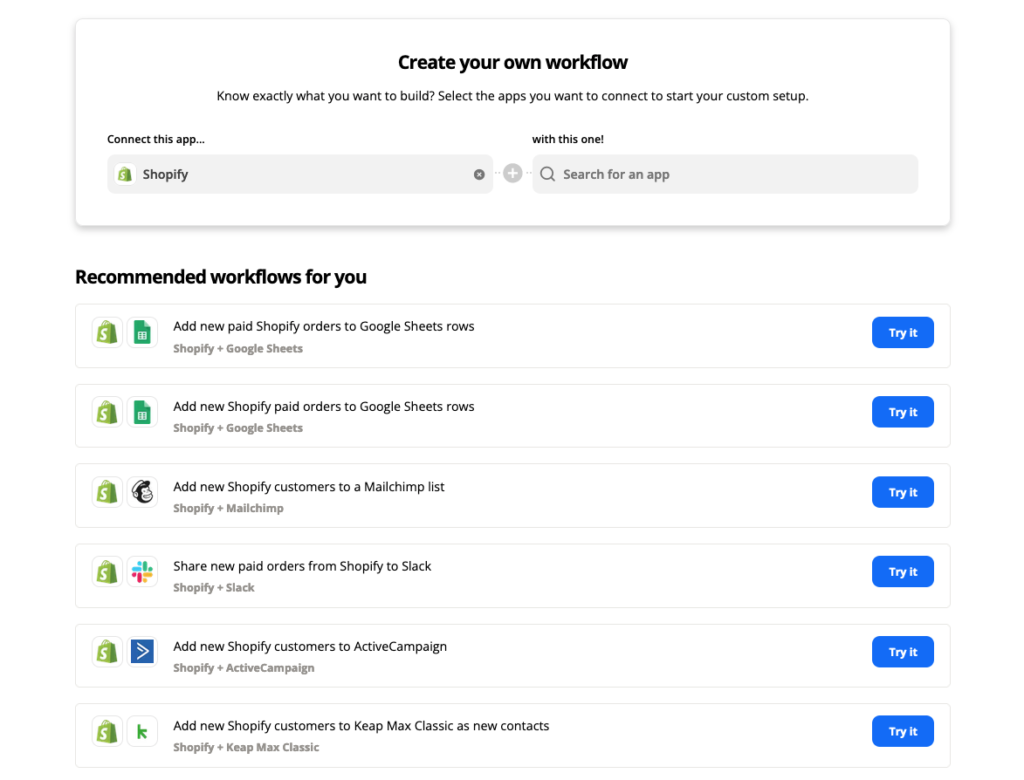The width and height of the screenshot is (1024, 780).
Task: Clear the Shopify app selection
Action: coord(479,174)
